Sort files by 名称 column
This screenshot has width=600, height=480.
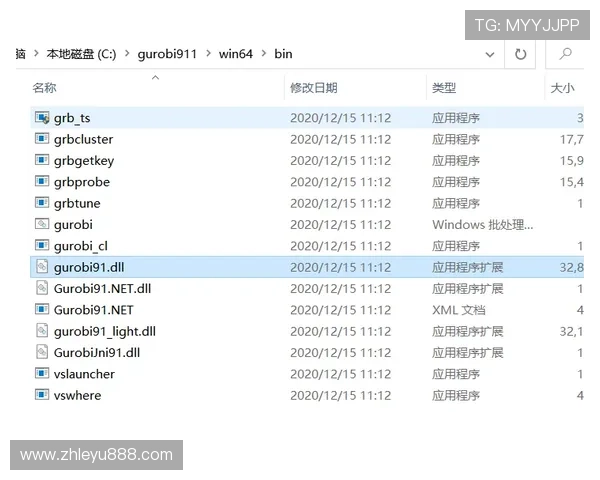[44, 88]
